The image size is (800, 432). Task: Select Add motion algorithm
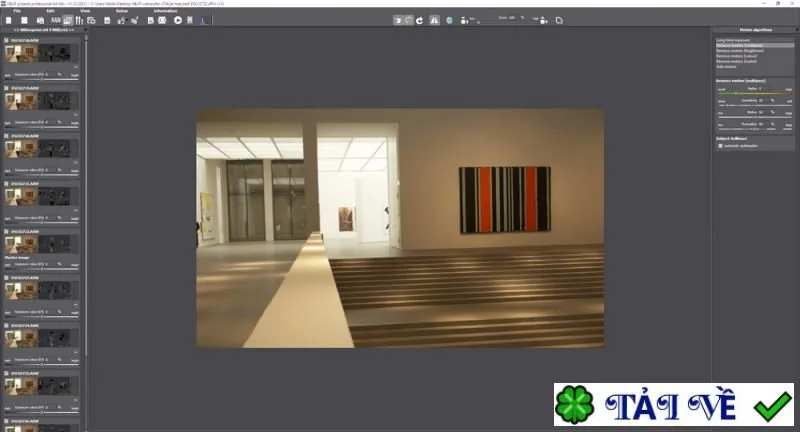[x=726, y=67]
